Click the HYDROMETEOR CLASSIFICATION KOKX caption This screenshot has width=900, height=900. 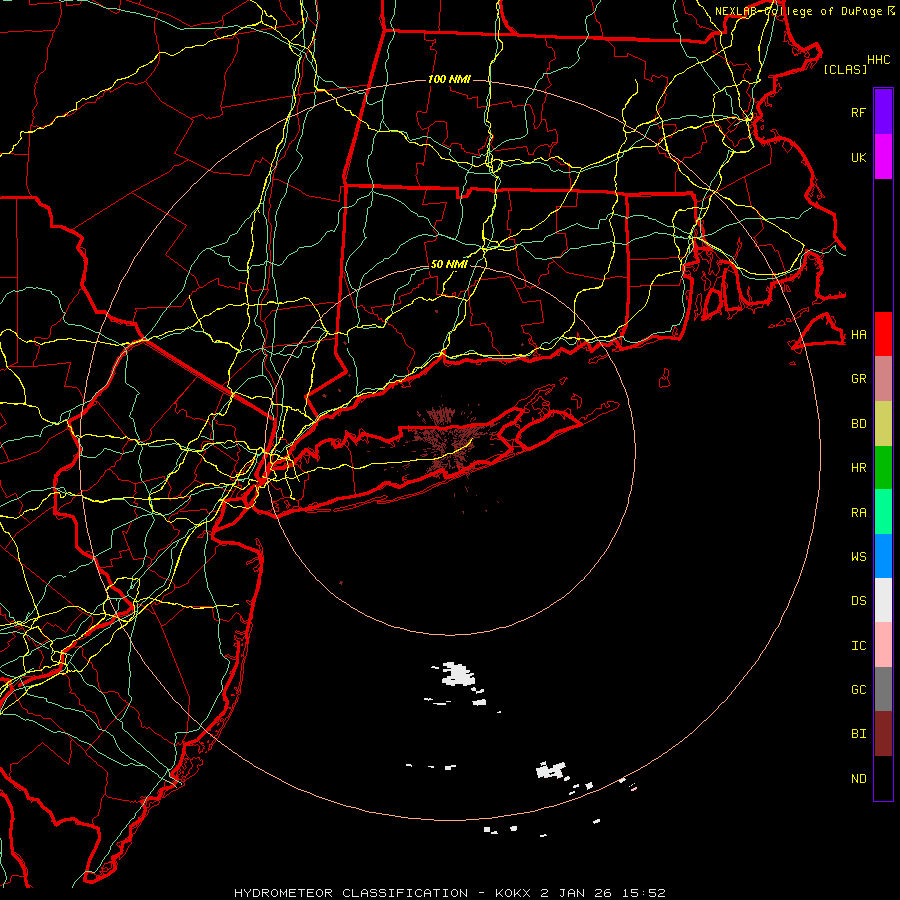449,893
